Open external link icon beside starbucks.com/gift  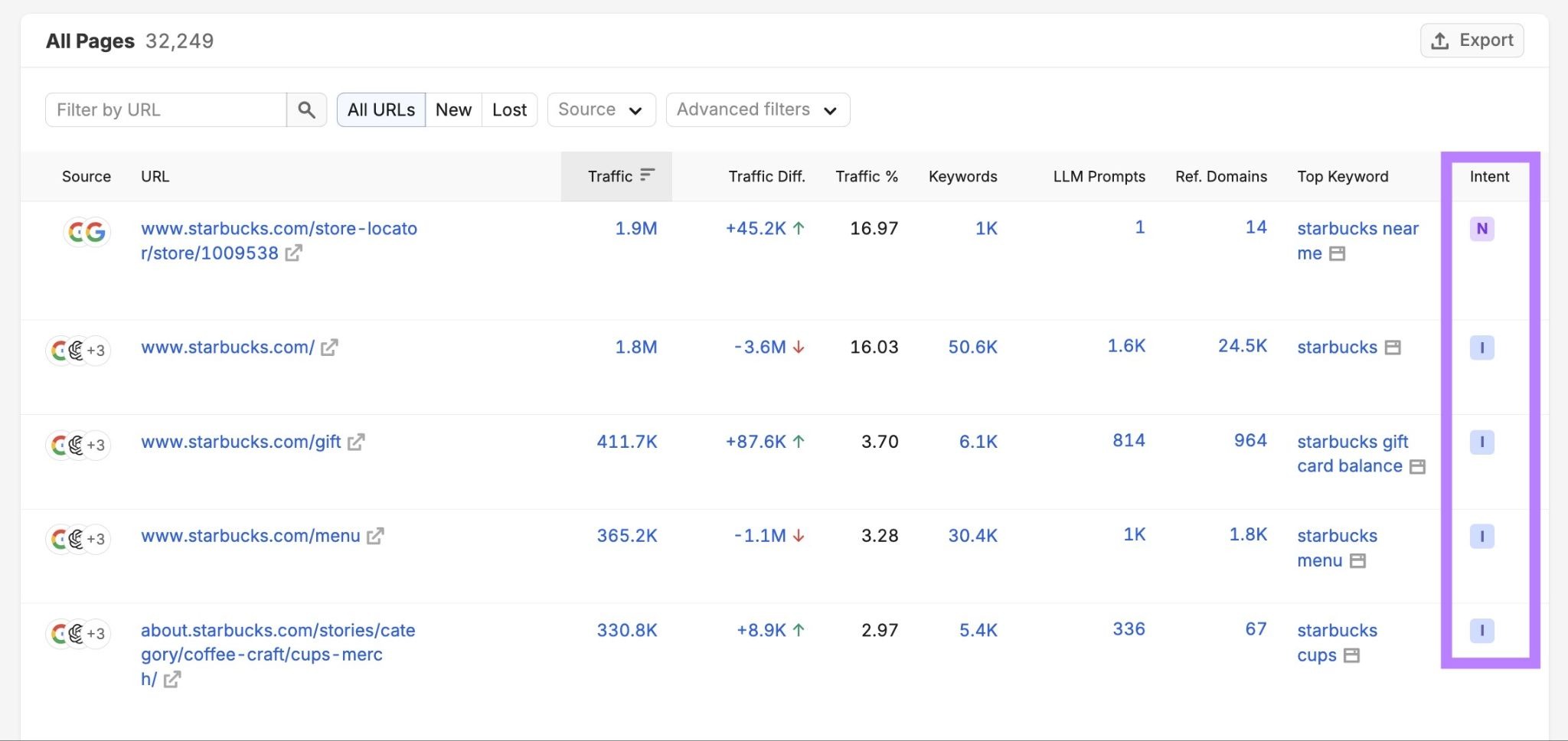[356, 442]
